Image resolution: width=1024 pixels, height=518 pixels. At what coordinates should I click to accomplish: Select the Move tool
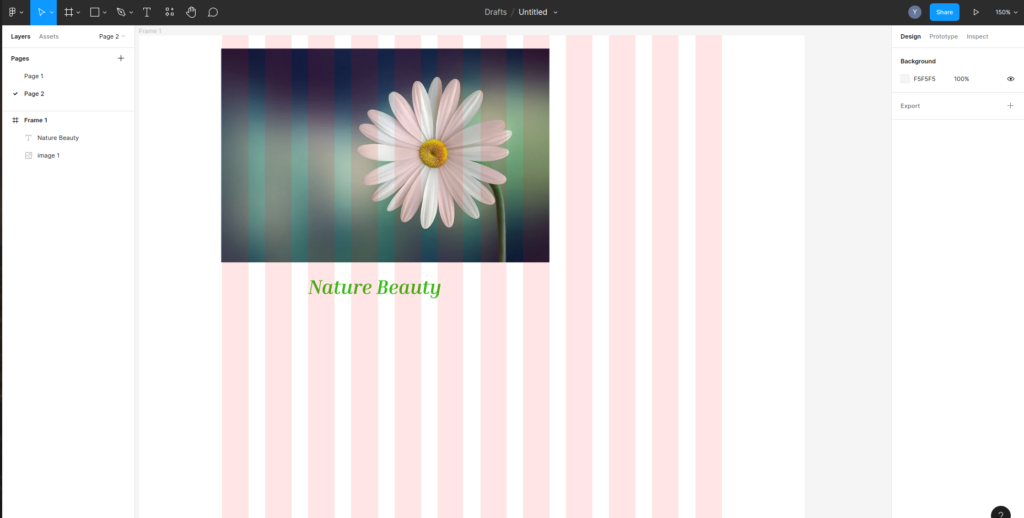pos(41,12)
